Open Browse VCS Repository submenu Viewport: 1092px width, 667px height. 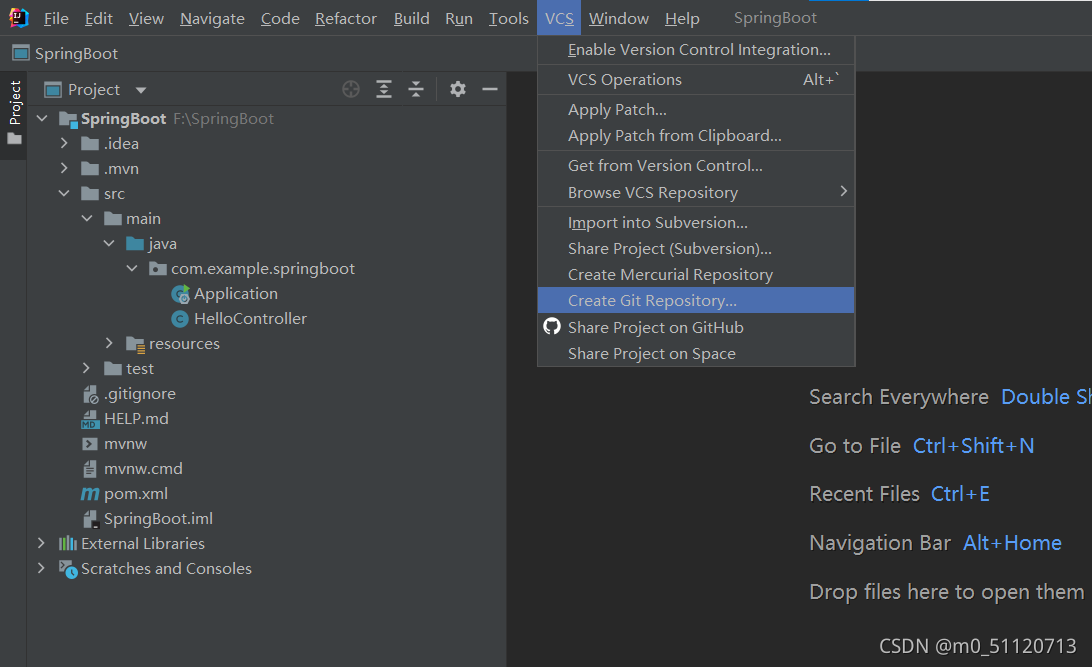696,192
